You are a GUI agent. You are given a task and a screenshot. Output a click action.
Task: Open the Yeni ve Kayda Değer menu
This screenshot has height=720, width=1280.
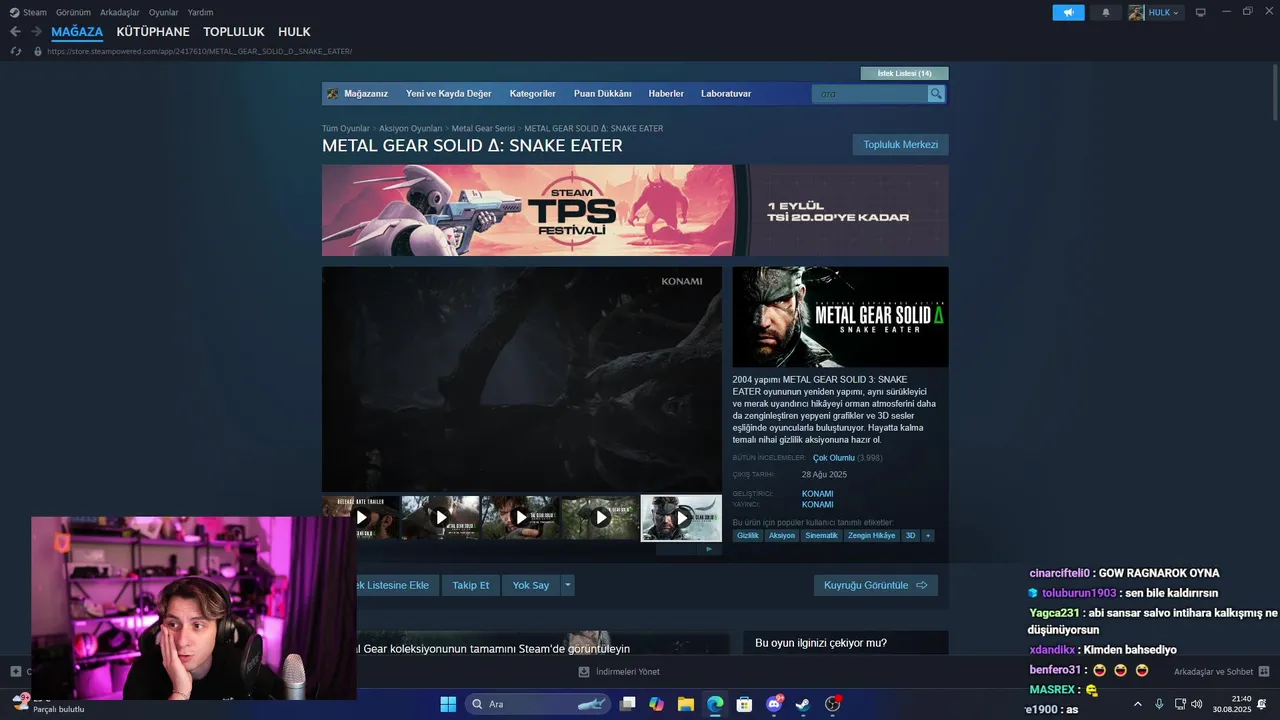pos(448,94)
